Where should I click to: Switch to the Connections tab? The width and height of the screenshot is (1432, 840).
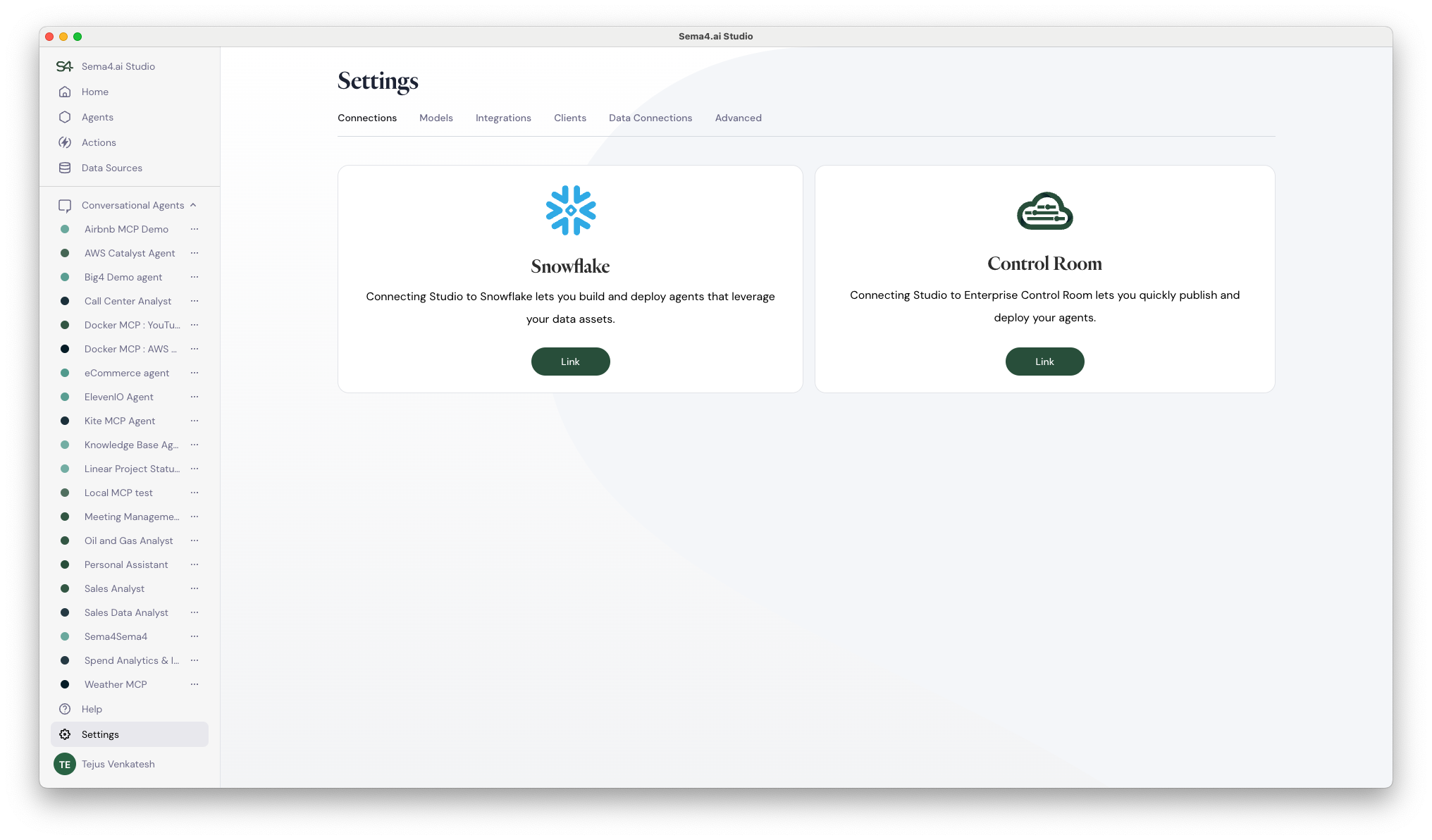pyautogui.click(x=367, y=118)
